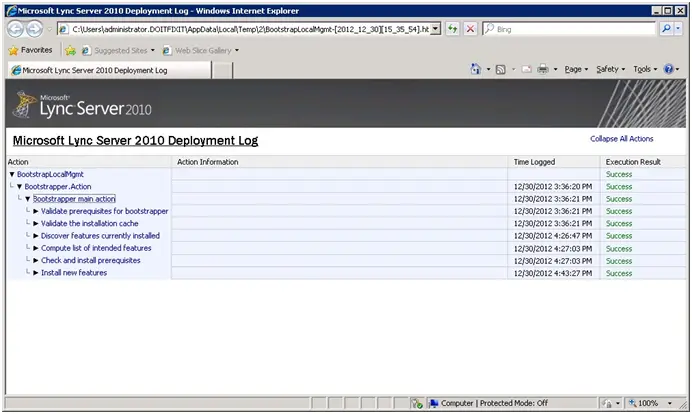Click the RSS Feeds icon
This screenshot has width=692, height=414.
[x=500, y=69]
